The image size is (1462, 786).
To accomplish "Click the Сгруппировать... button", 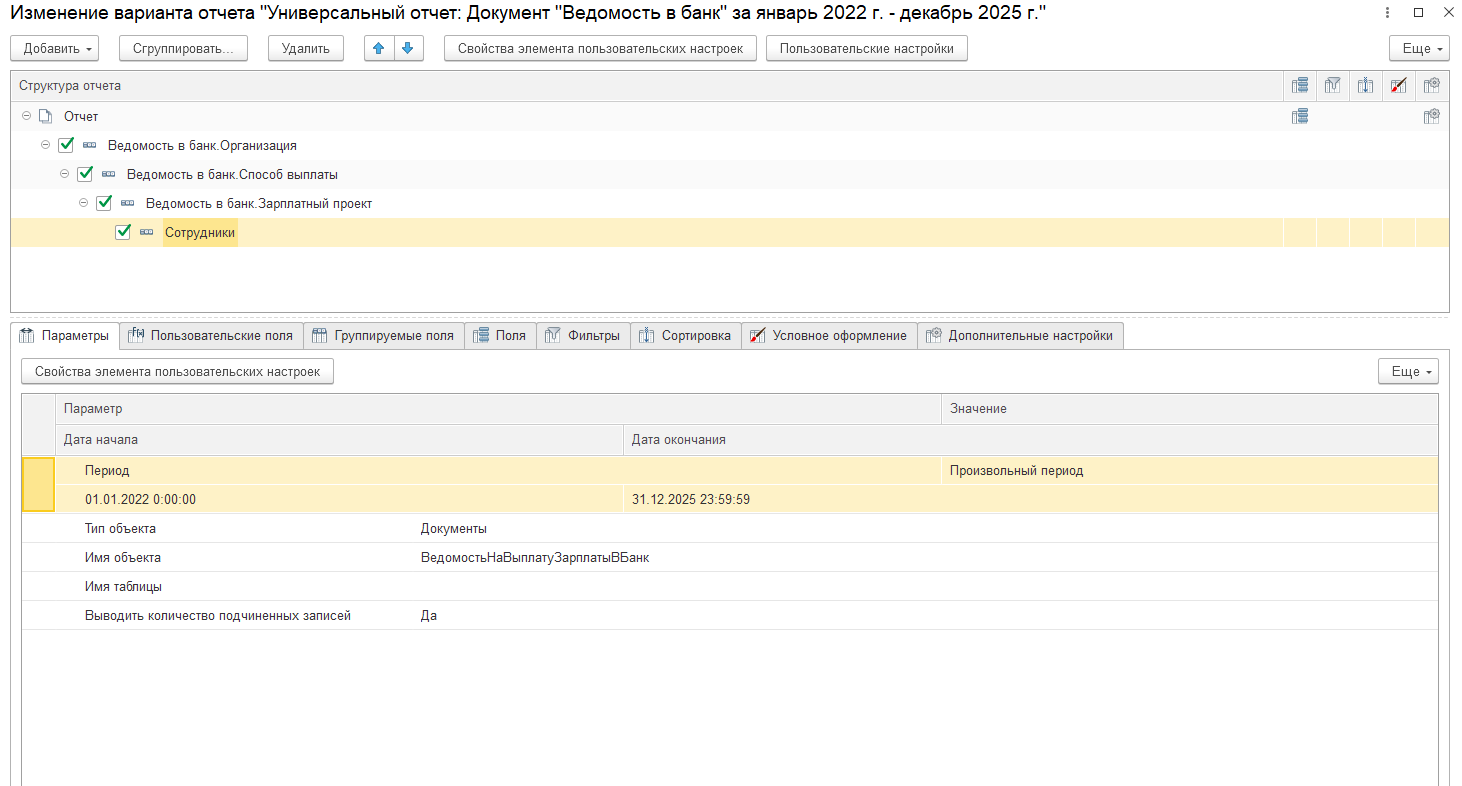I will point(182,48).
